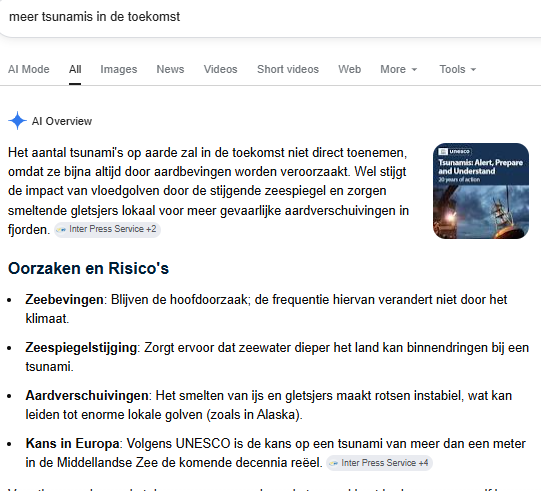Viewport: 541px width, 491px height.
Task: Click the AI Overview label
Action: (x=62, y=121)
